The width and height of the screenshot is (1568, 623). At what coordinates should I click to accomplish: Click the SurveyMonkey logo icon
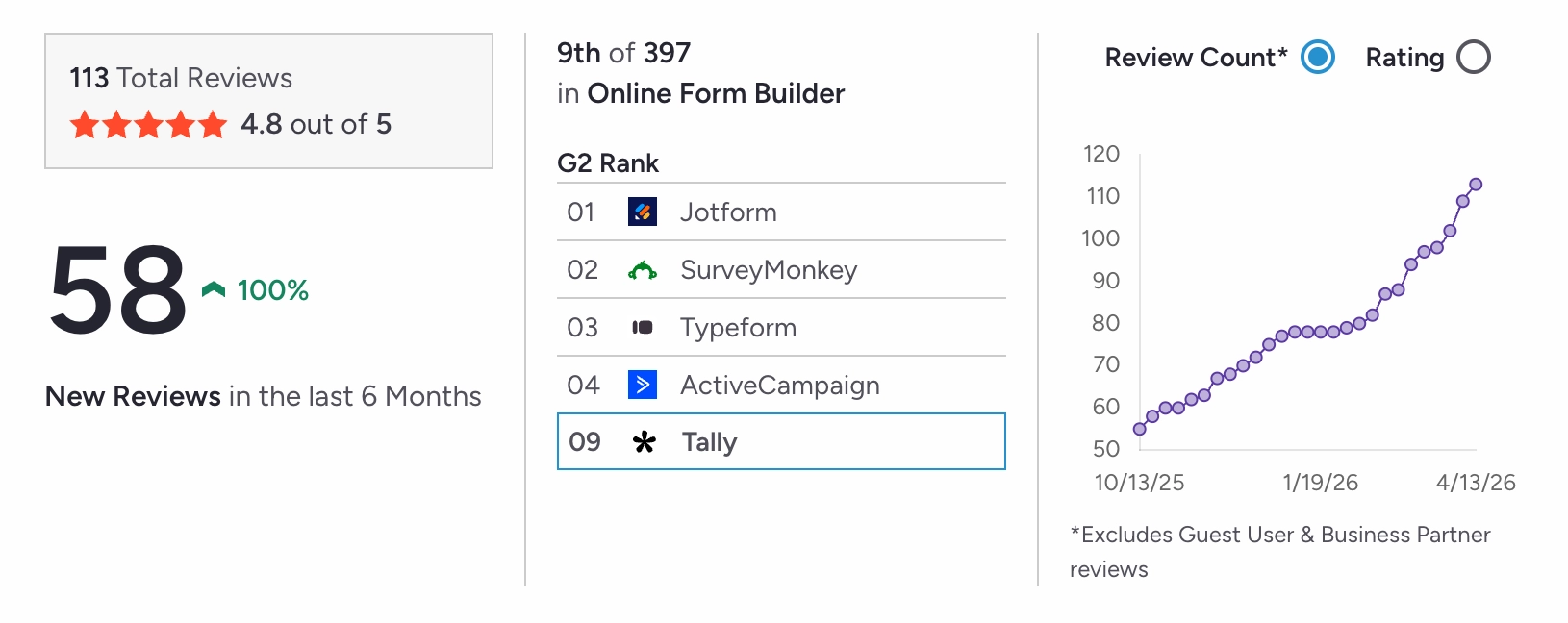click(643, 270)
